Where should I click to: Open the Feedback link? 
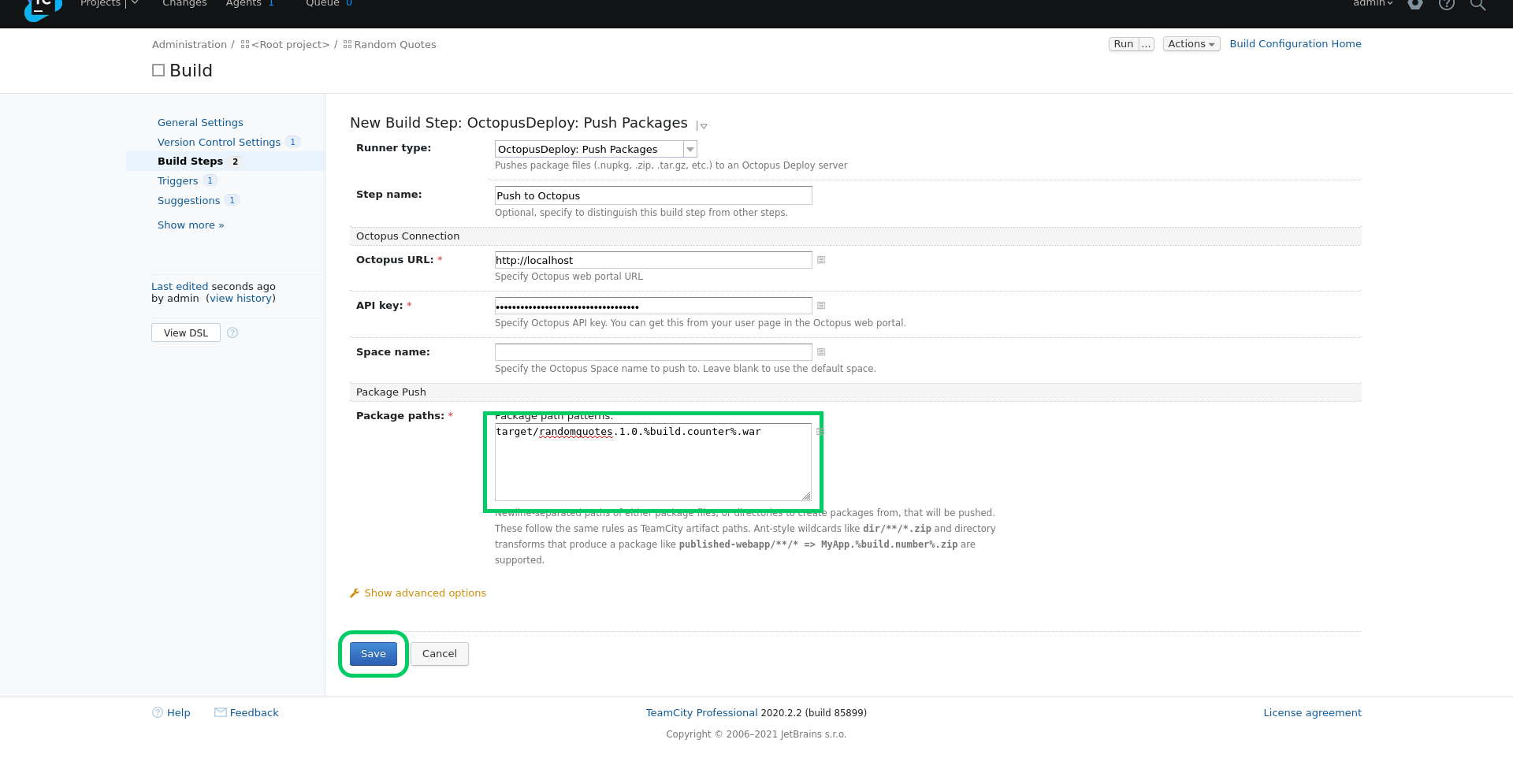[255, 713]
